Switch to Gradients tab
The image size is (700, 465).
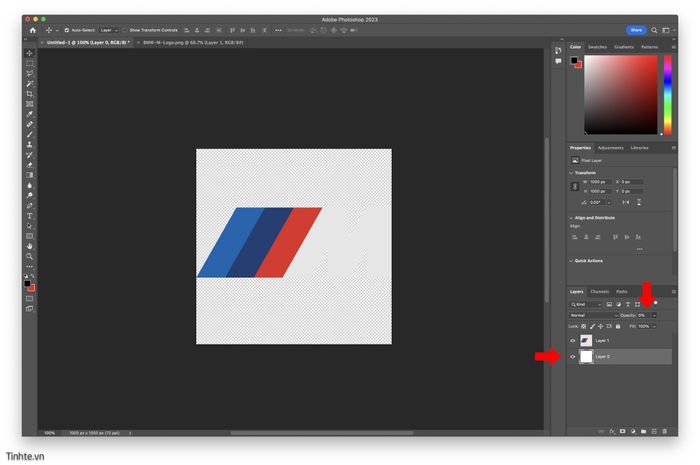pyautogui.click(x=624, y=47)
